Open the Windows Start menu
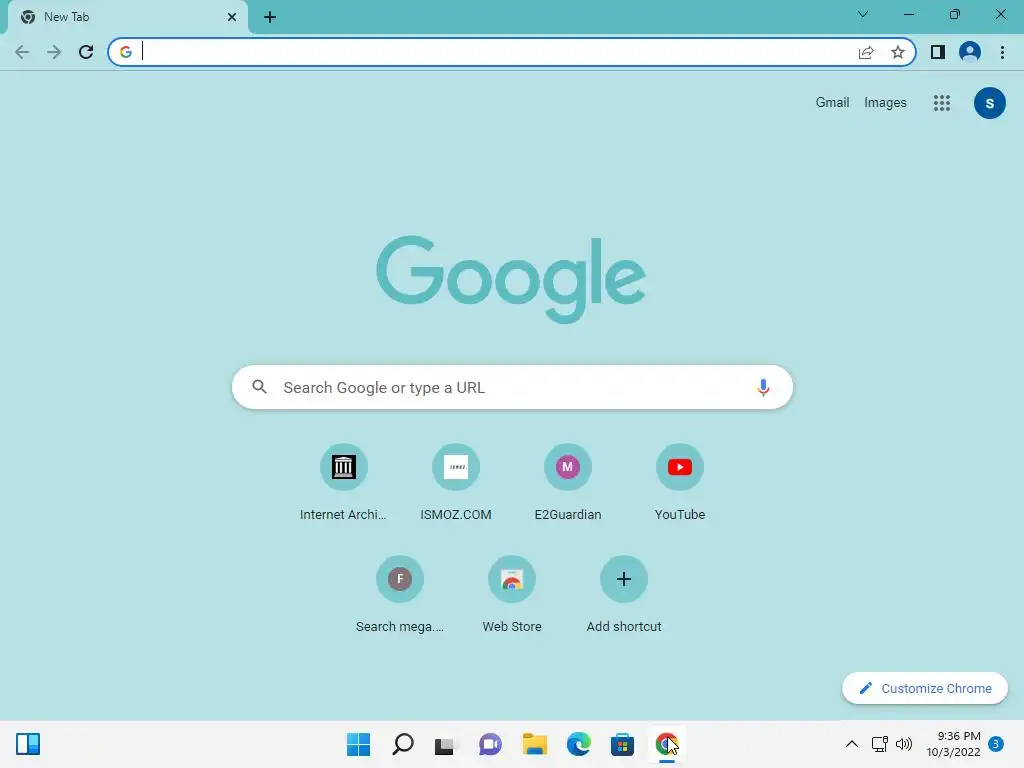This screenshot has height=768, width=1024. point(358,744)
